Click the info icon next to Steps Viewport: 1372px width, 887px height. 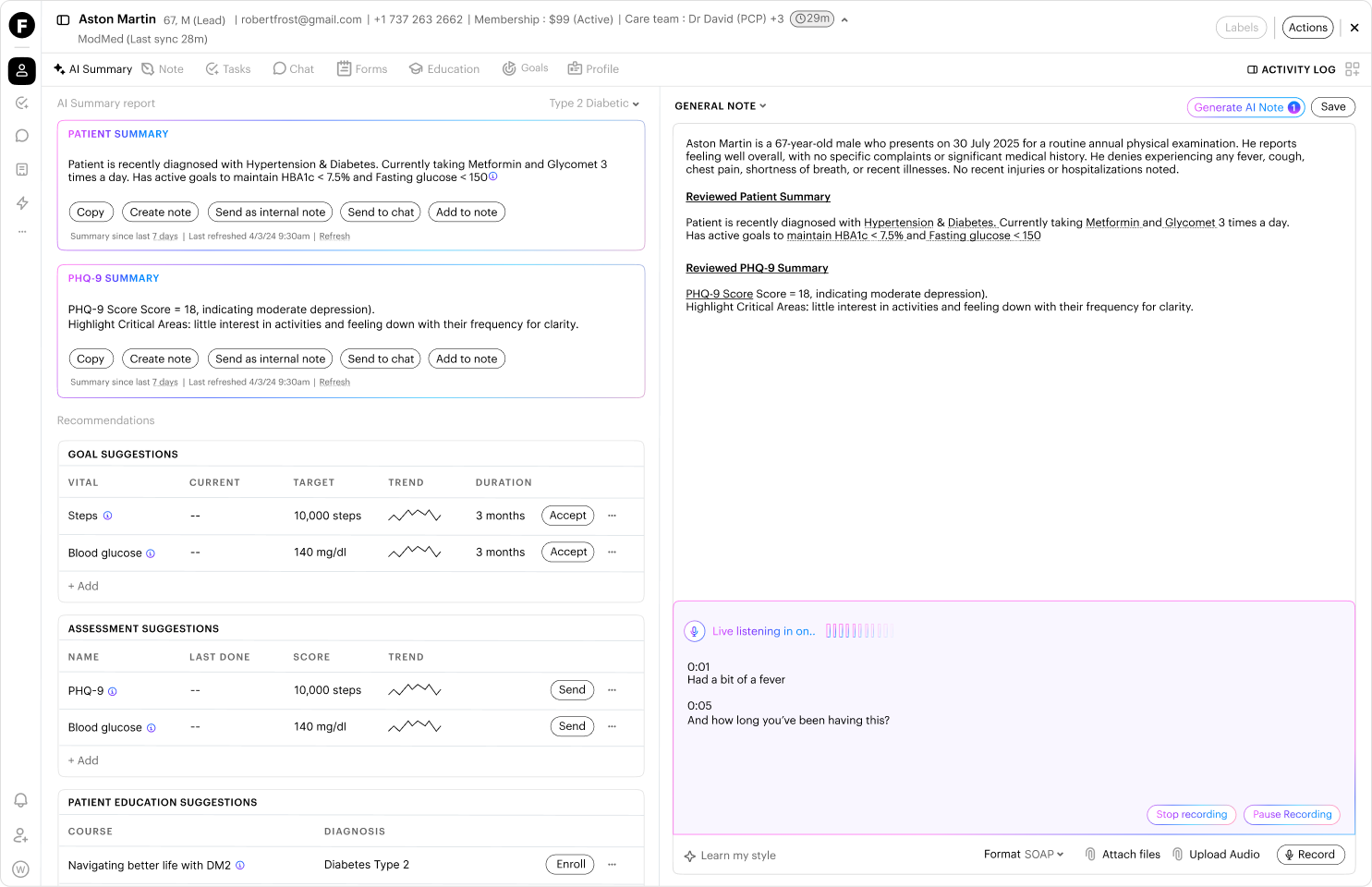point(107,516)
